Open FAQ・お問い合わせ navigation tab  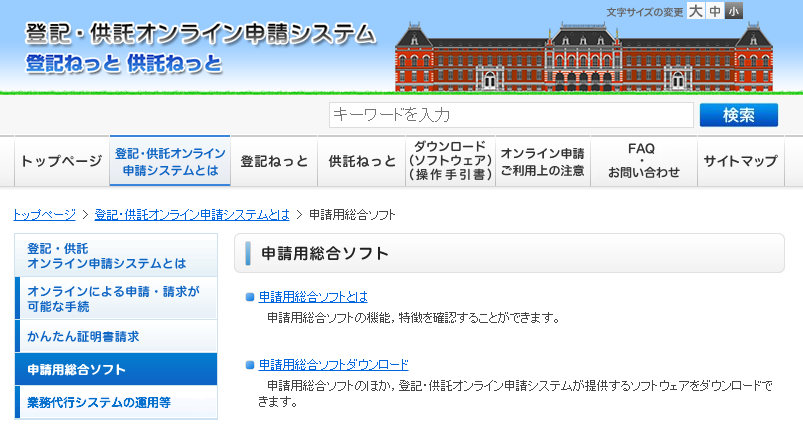coord(642,161)
